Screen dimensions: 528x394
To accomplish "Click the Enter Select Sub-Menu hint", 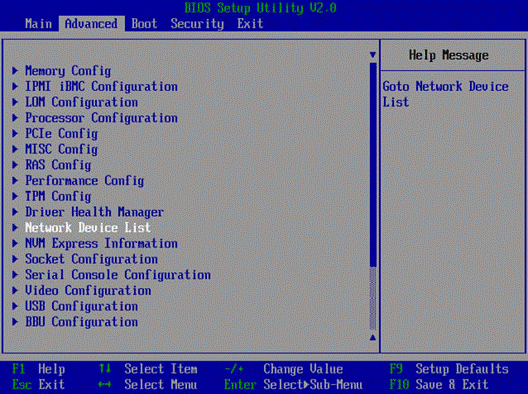I will pyautogui.click(x=293, y=385).
